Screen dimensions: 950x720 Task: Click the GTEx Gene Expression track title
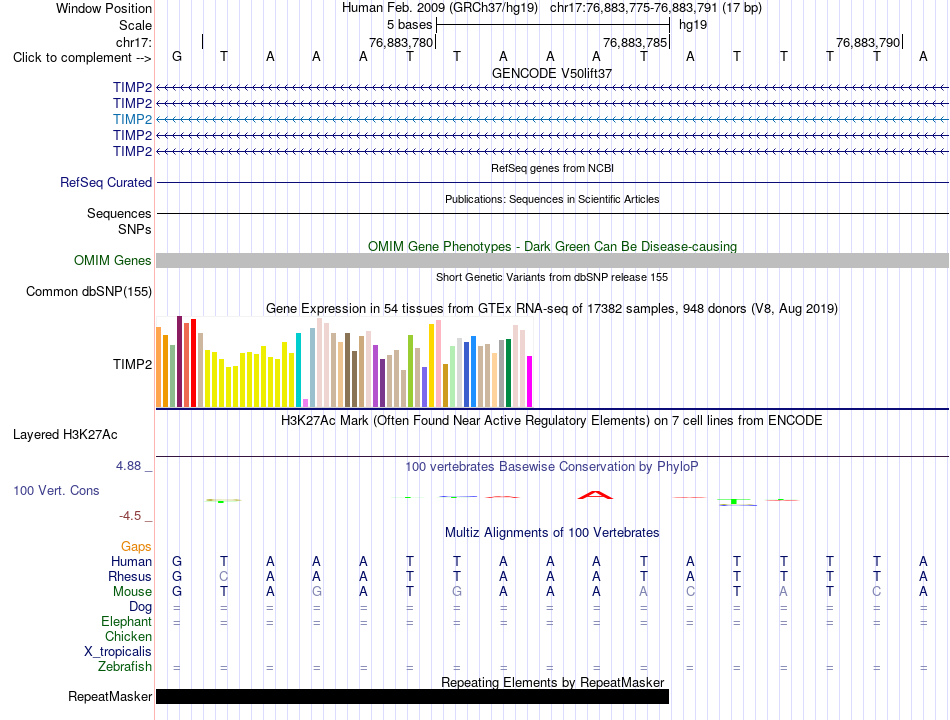tap(552, 308)
